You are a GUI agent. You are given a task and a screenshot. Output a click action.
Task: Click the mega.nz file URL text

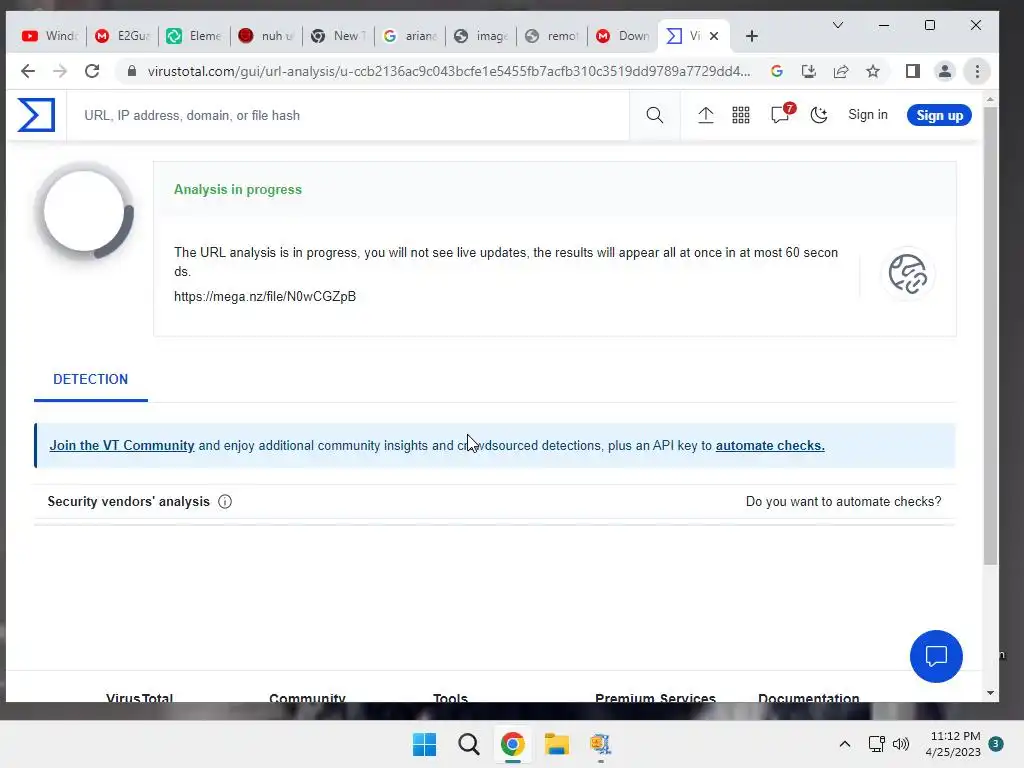264,296
